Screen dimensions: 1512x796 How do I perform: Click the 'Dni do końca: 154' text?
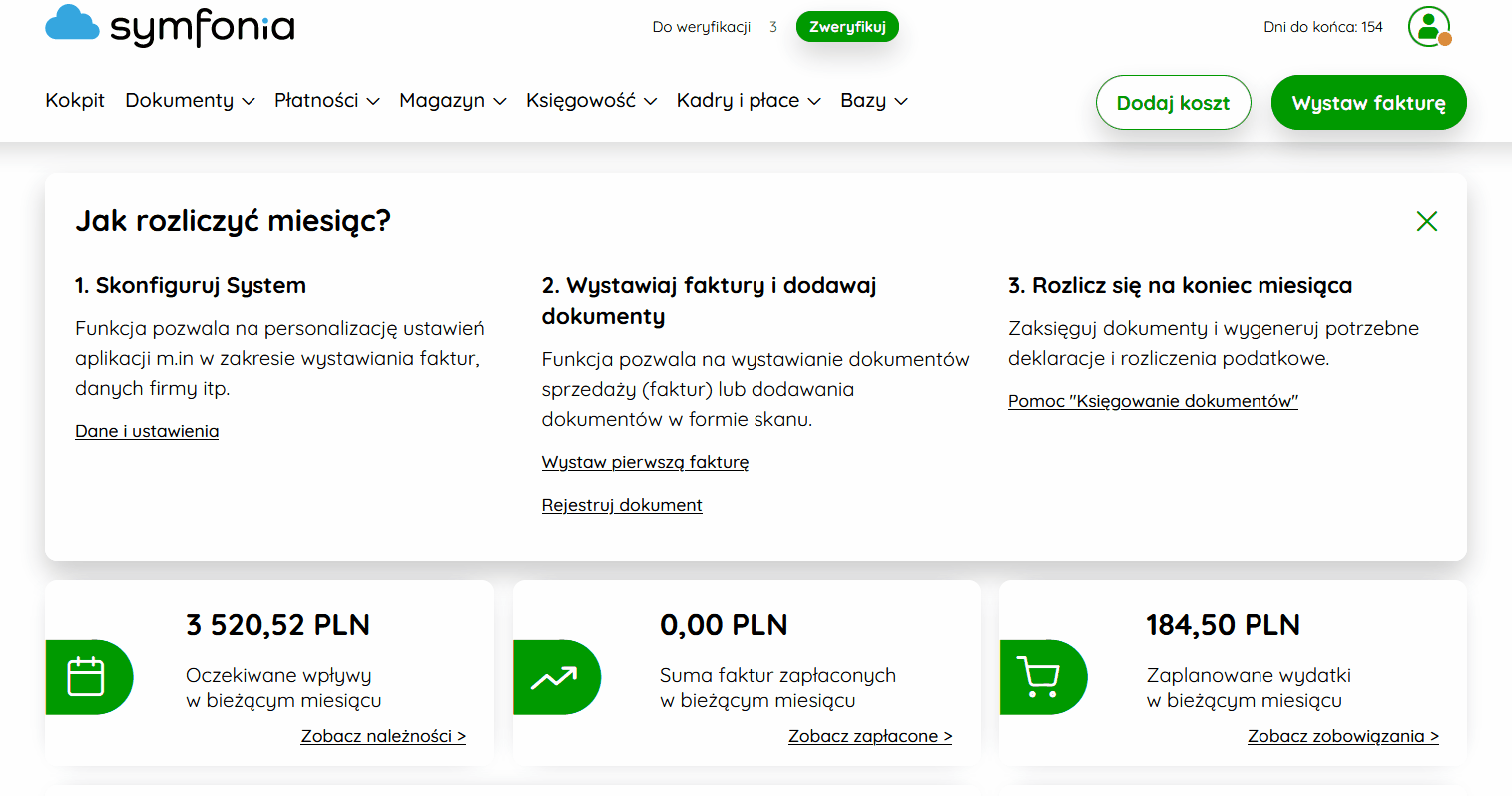click(x=1323, y=27)
